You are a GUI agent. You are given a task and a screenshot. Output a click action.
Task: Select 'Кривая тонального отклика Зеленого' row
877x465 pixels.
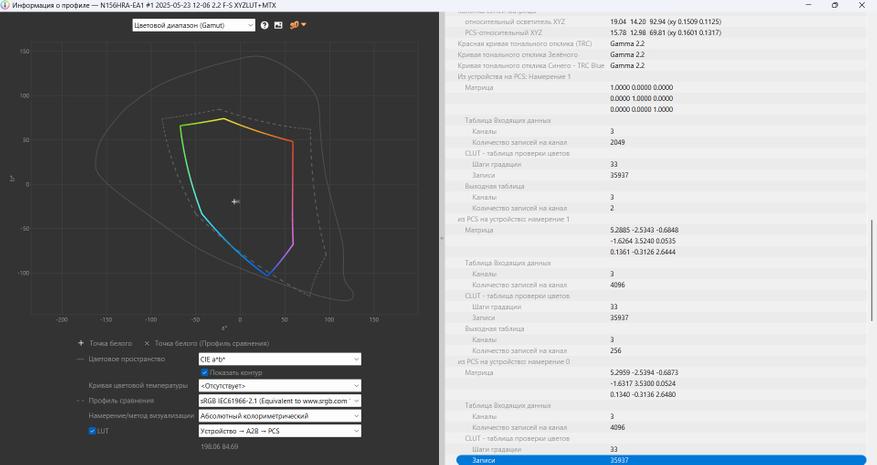tap(661, 55)
